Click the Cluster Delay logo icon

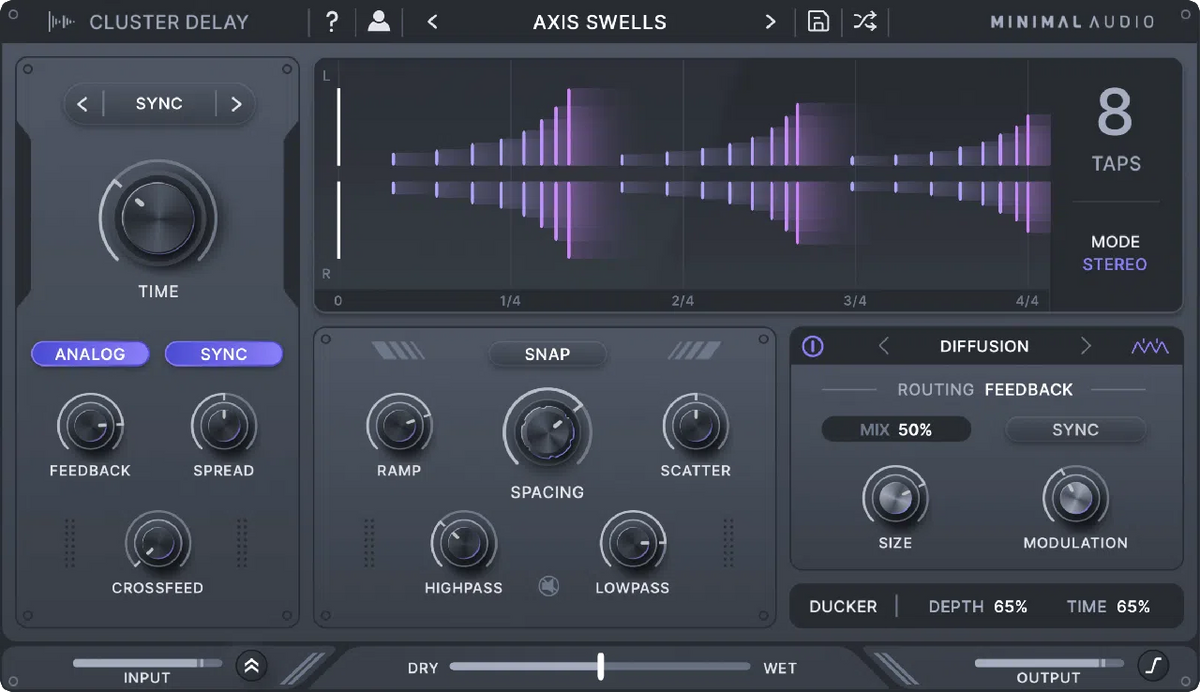[x=60, y=21]
